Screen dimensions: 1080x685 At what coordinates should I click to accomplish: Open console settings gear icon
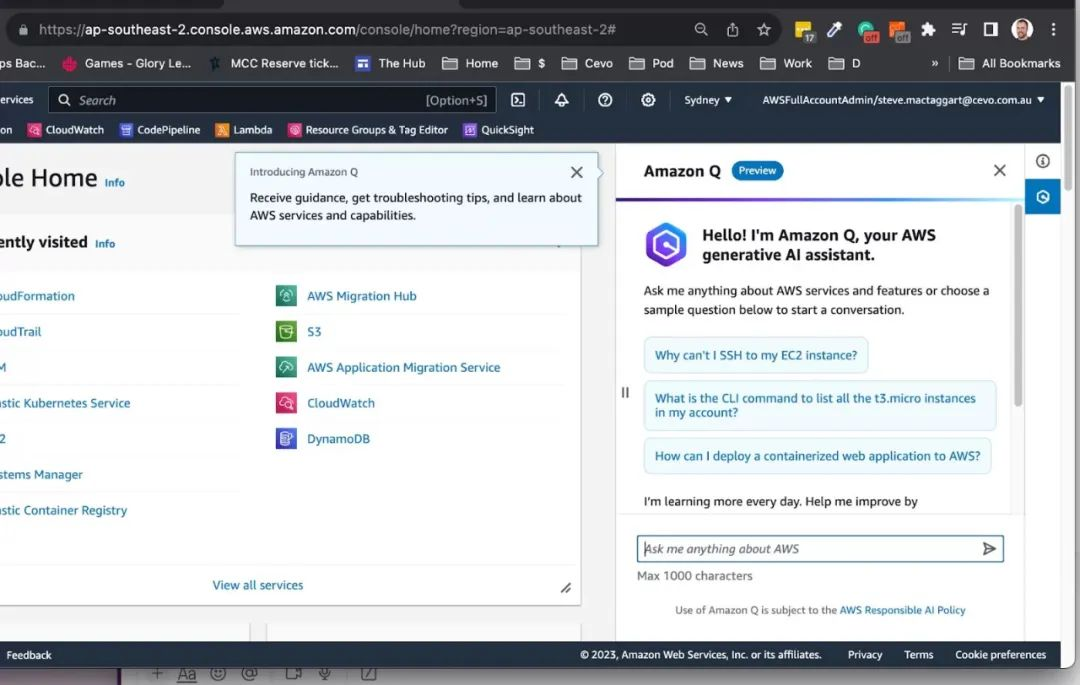648,100
